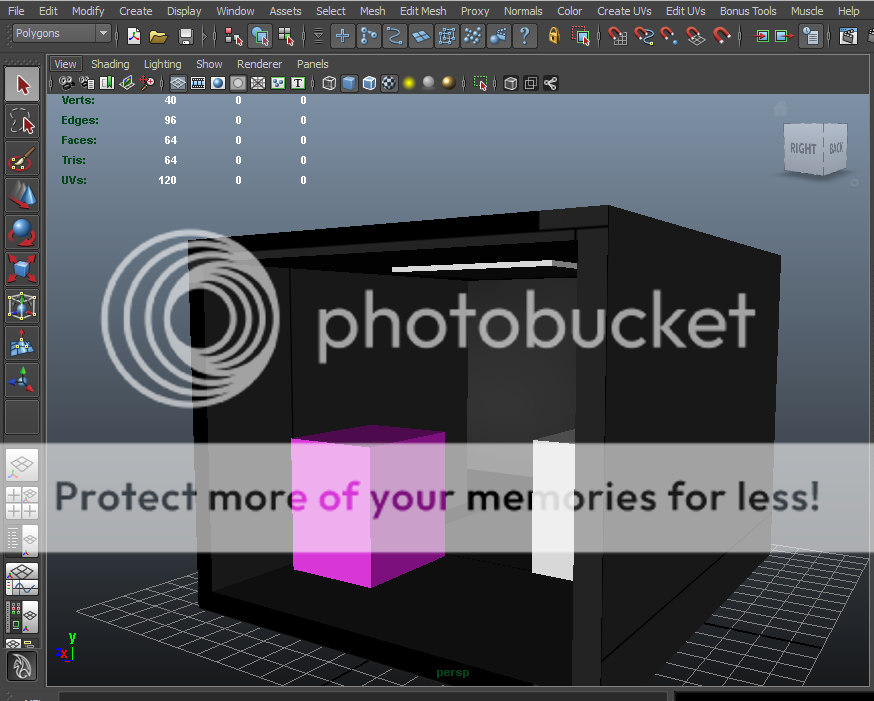Open the panel Renderer menu
Viewport: 874px width, 701px height.
[x=259, y=64]
